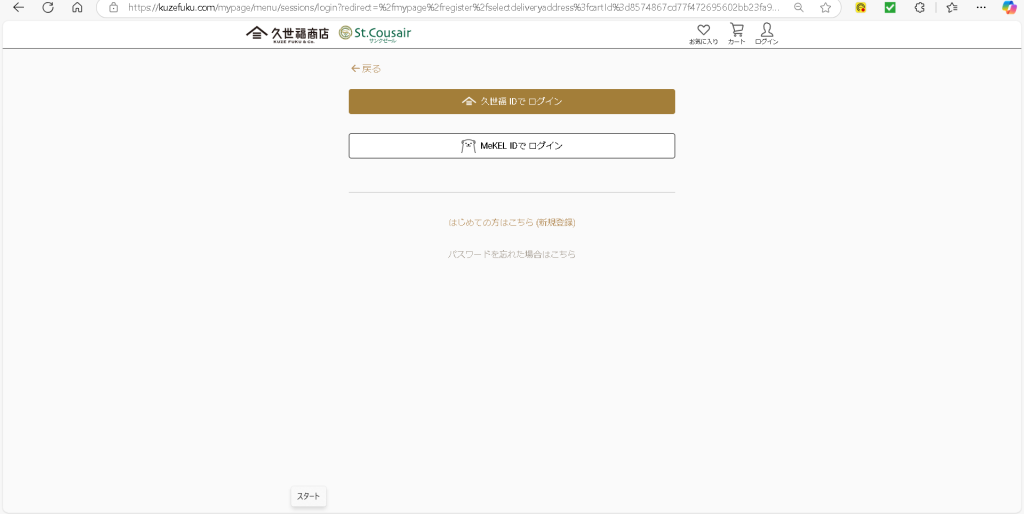Click the green checkmark extension icon
This screenshot has width=1024, height=514.
pos(890,8)
